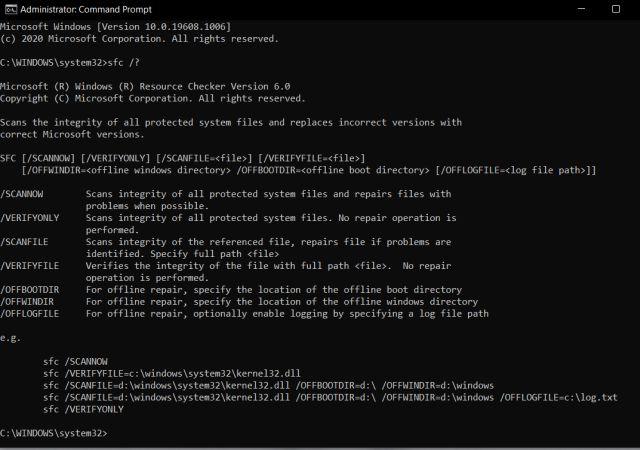
Task: Click the /OFFLOGFILE option in the list
Action: tap(32, 313)
